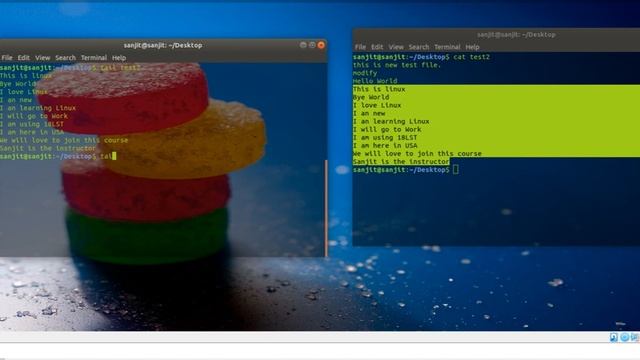Viewport: 640px width, 360px height.
Task: Open File menu in right terminal window
Action: click(360, 47)
